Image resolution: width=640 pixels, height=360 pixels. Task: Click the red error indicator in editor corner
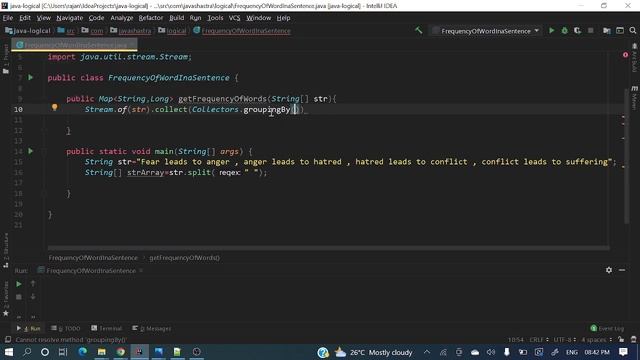(625, 54)
